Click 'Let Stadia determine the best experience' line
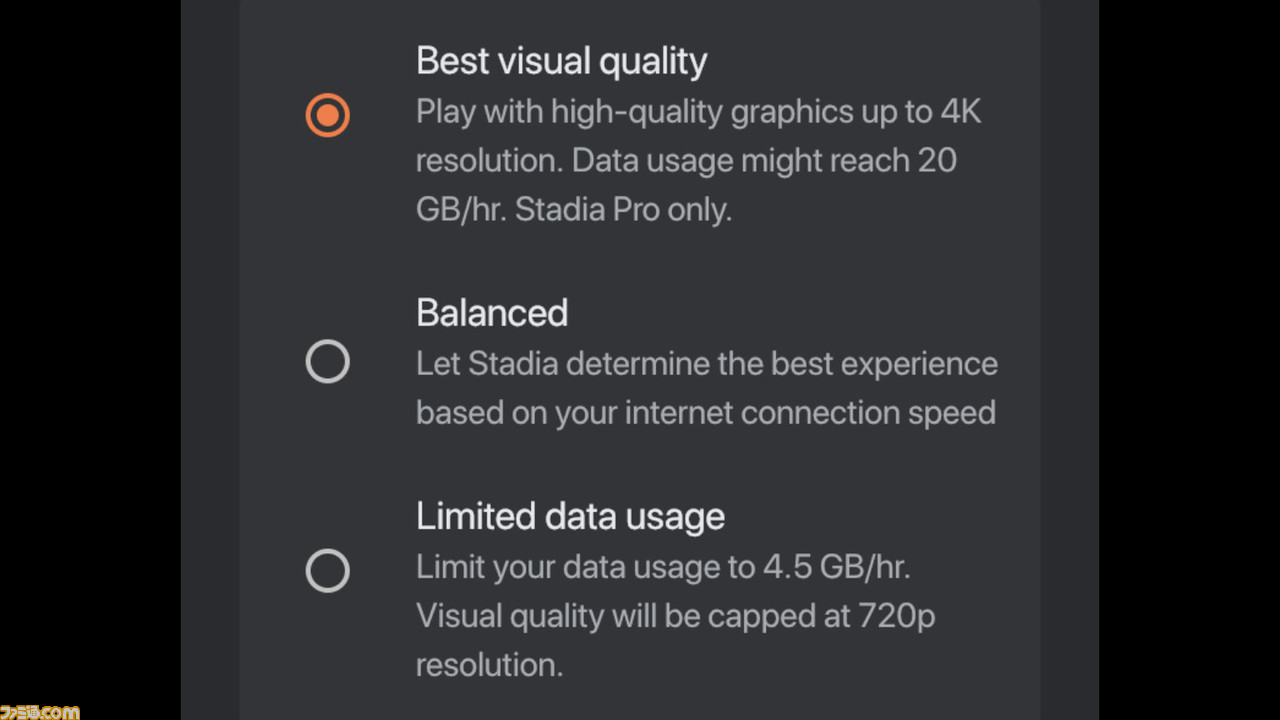 pos(706,364)
